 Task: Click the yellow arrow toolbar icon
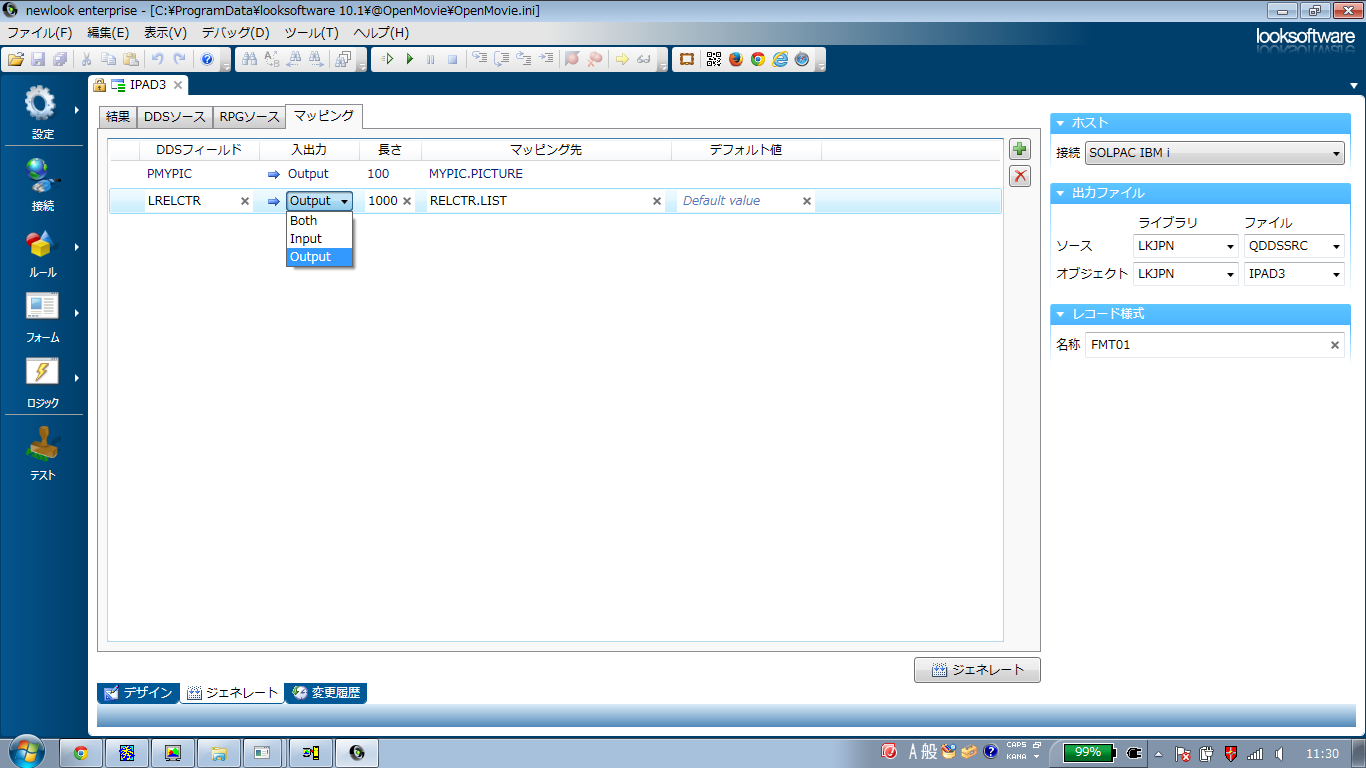pyautogui.click(x=622, y=59)
